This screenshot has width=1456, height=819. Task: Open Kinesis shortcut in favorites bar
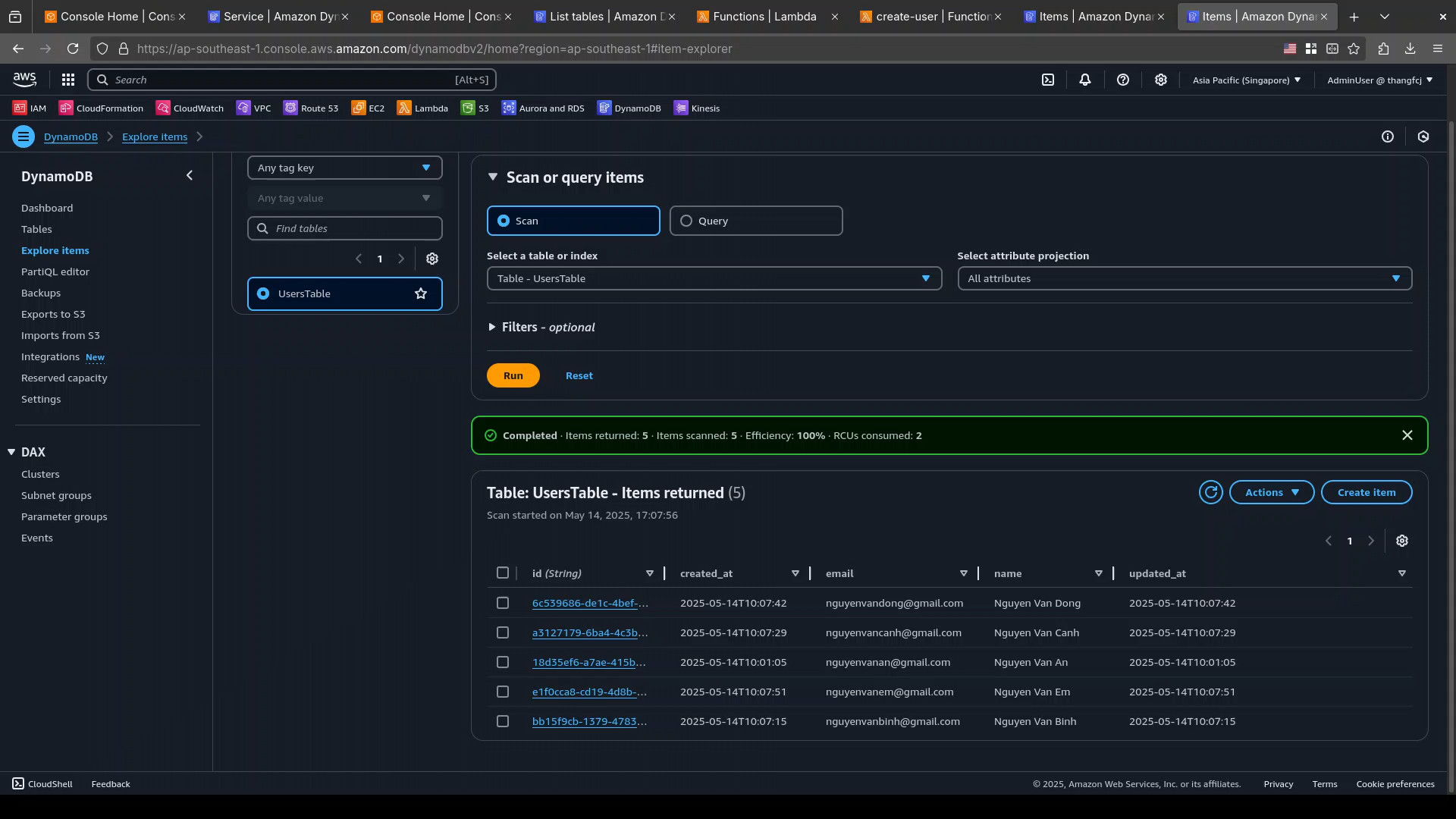(x=698, y=108)
